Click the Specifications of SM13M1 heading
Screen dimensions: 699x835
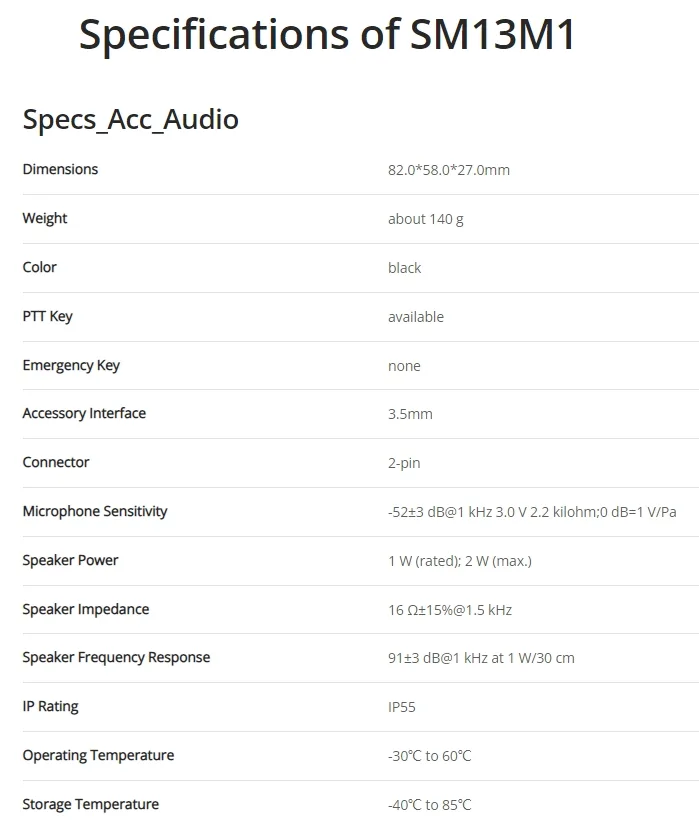[327, 35]
